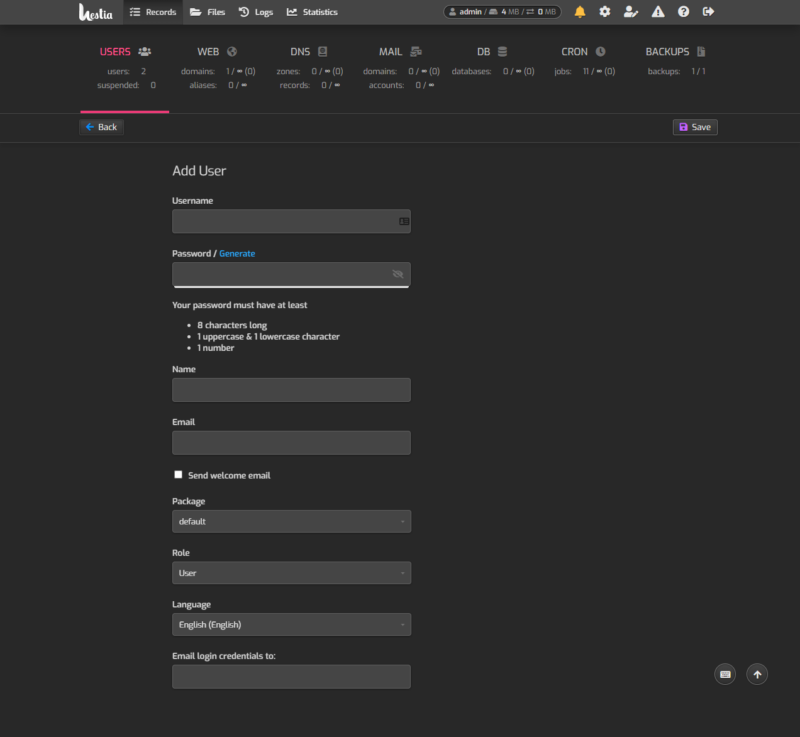Toggle password visibility with the eye icon

pyautogui.click(x=398, y=274)
